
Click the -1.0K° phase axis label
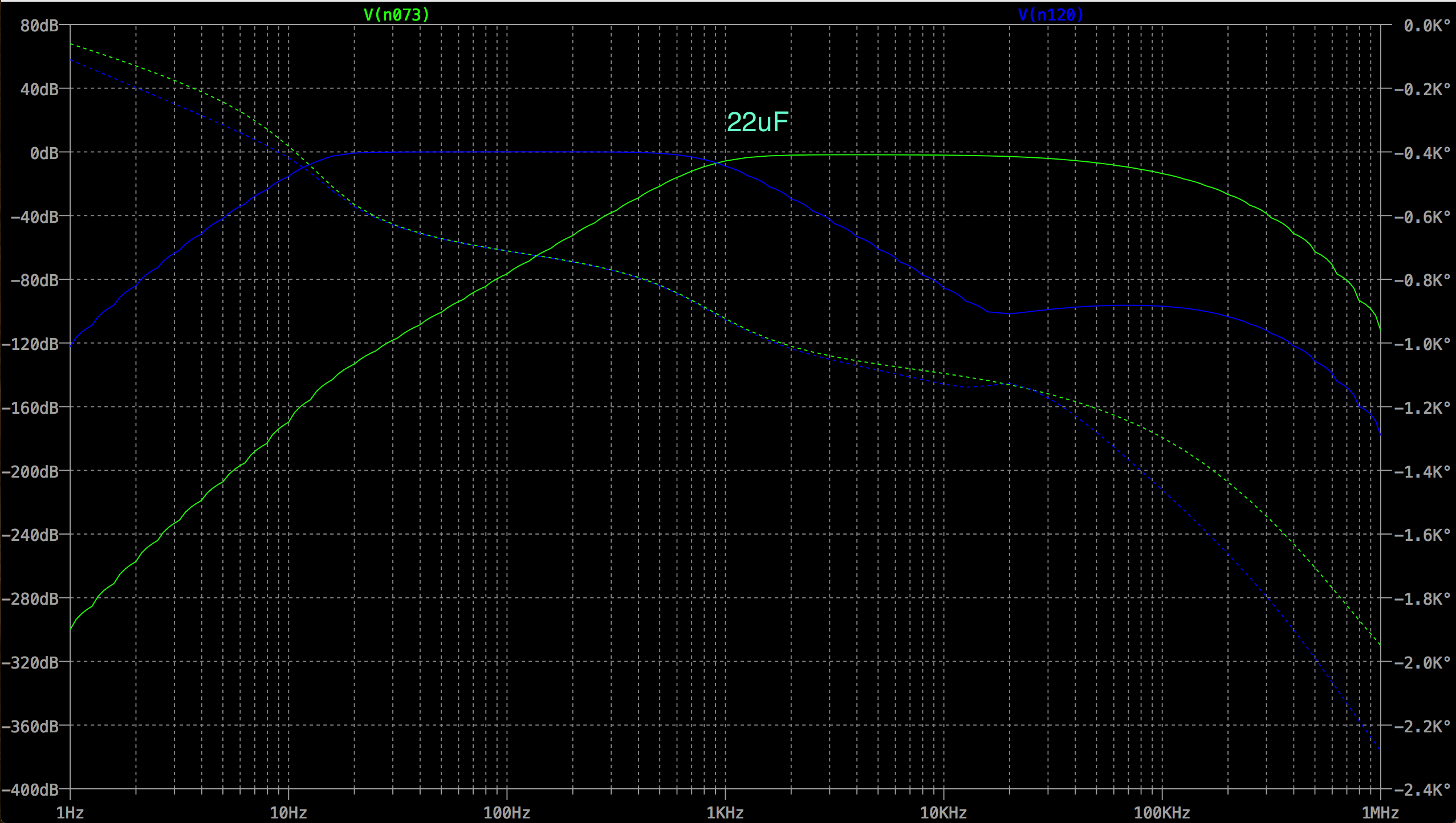[1422, 344]
